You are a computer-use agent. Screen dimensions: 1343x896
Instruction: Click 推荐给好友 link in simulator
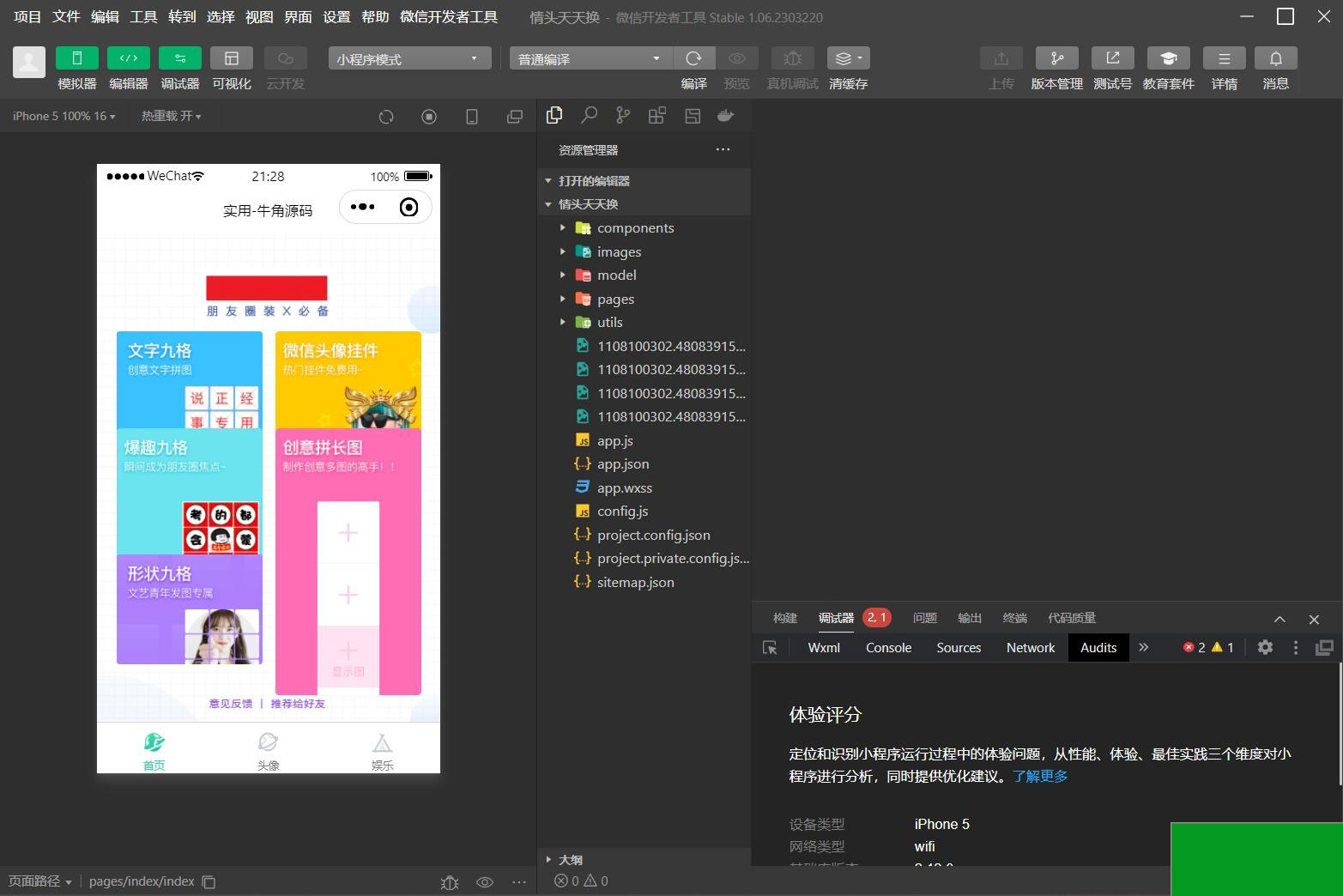point(298,703)
